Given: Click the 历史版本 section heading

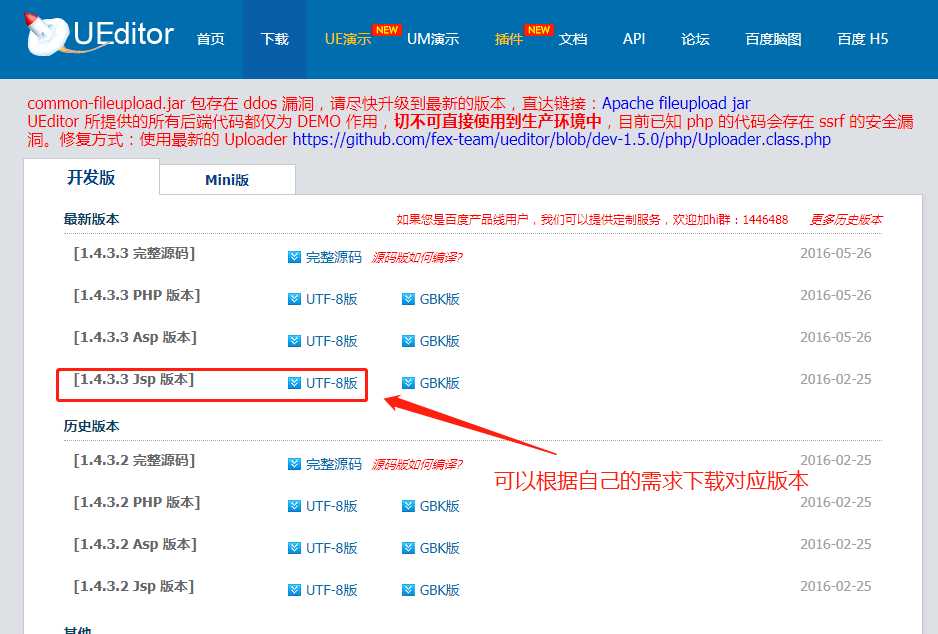Looking at the screenshot, I should [x=92, y=426].
